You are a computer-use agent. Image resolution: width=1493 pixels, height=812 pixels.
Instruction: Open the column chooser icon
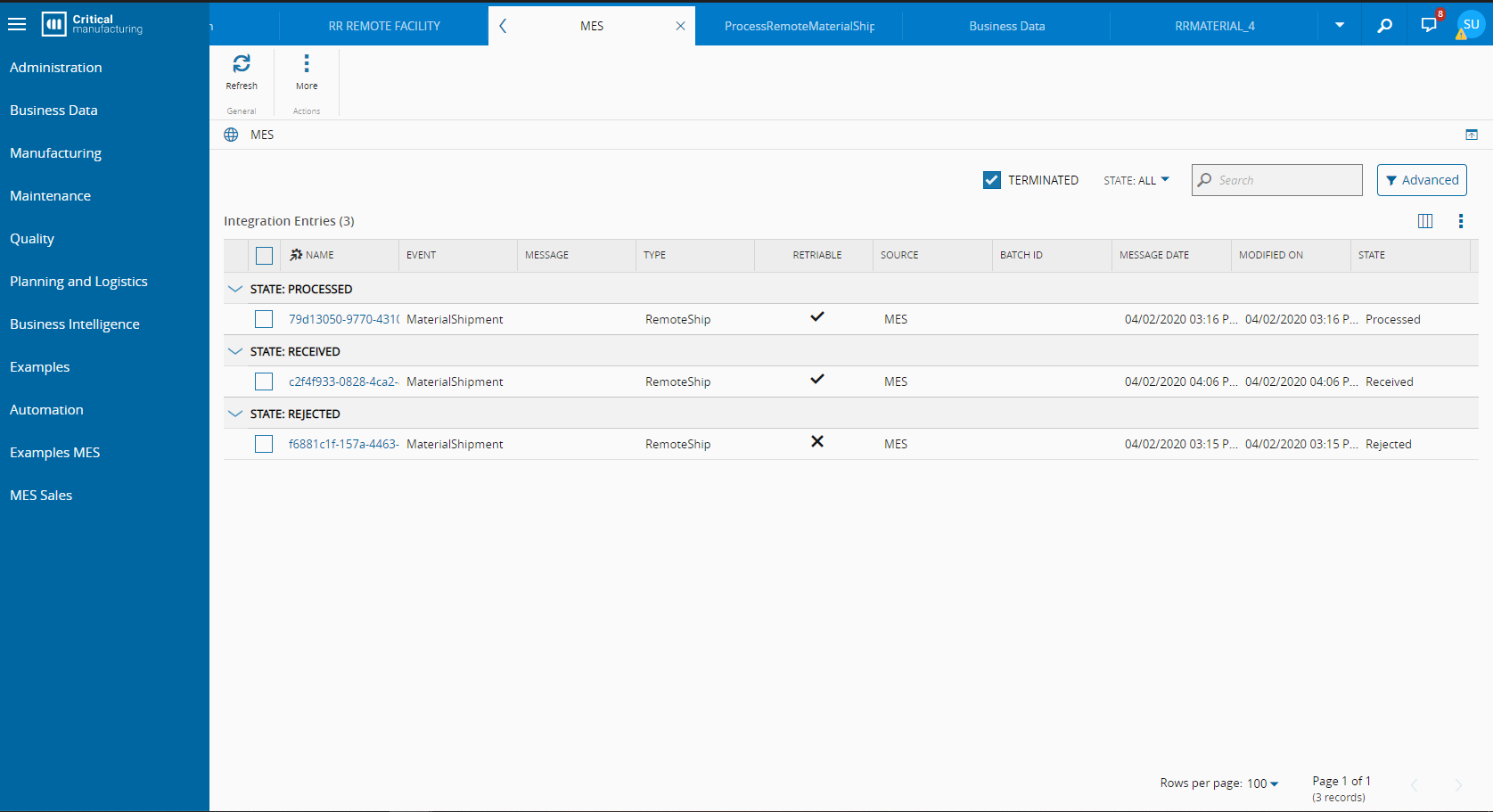coord(1425,221)
